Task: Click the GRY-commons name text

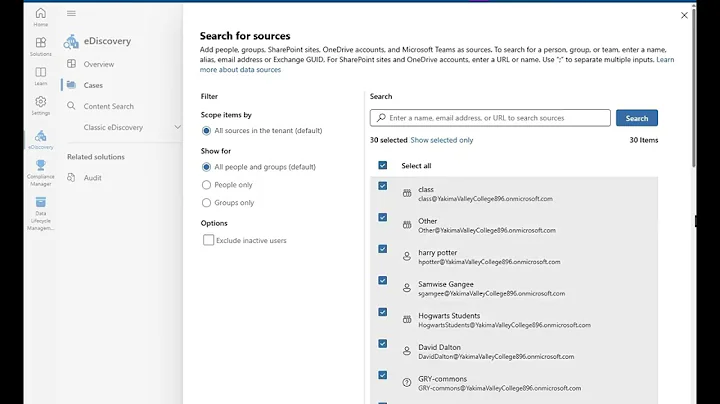Action: coord(442,379)
